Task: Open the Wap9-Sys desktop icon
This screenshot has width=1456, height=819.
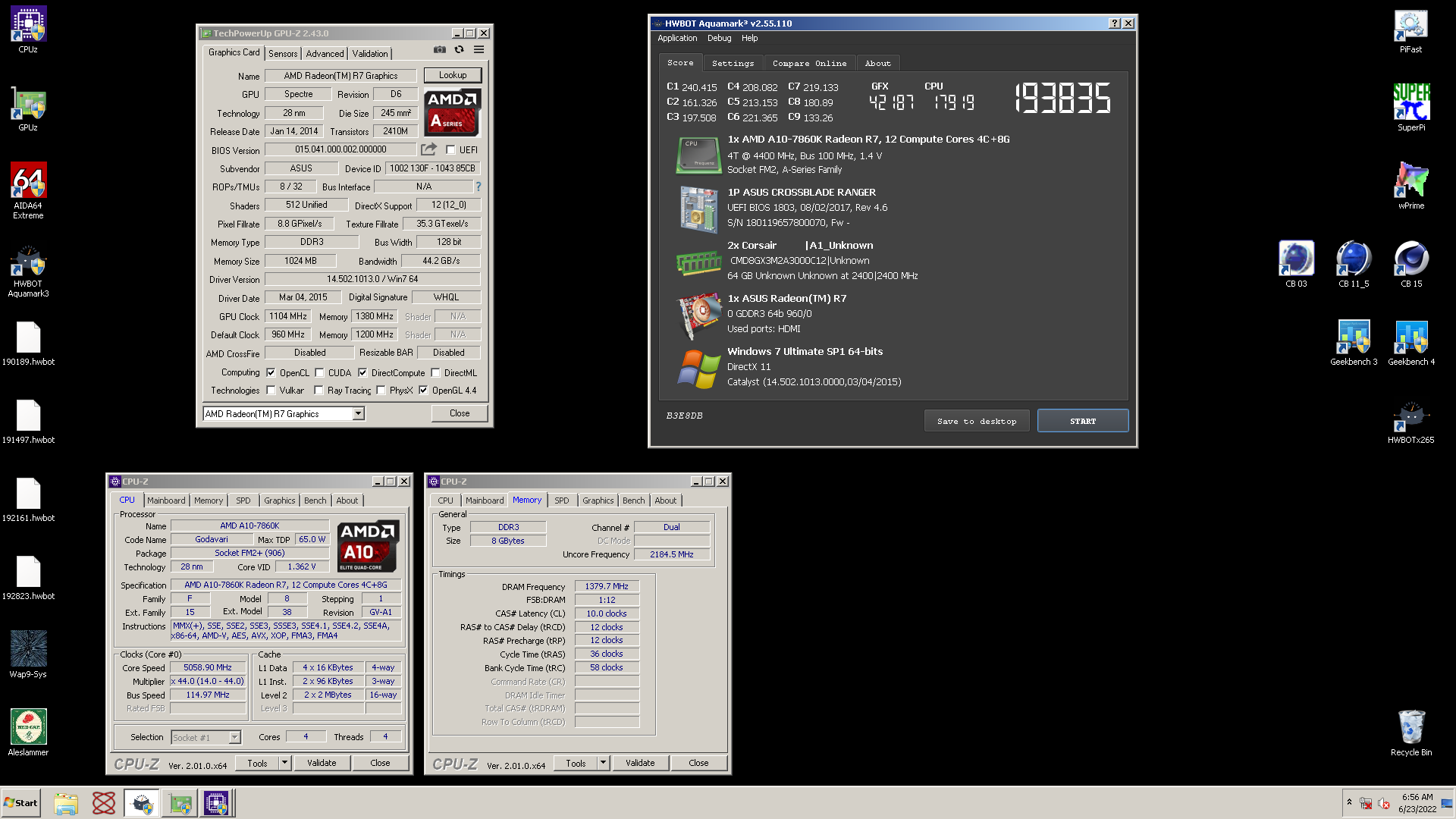Action: tap(28, 654)
